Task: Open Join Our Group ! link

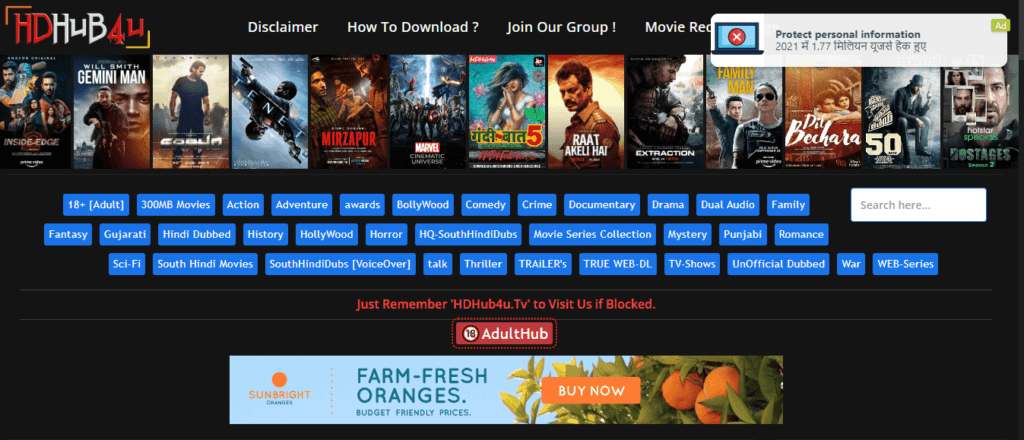Action: (x=561, y=27)
